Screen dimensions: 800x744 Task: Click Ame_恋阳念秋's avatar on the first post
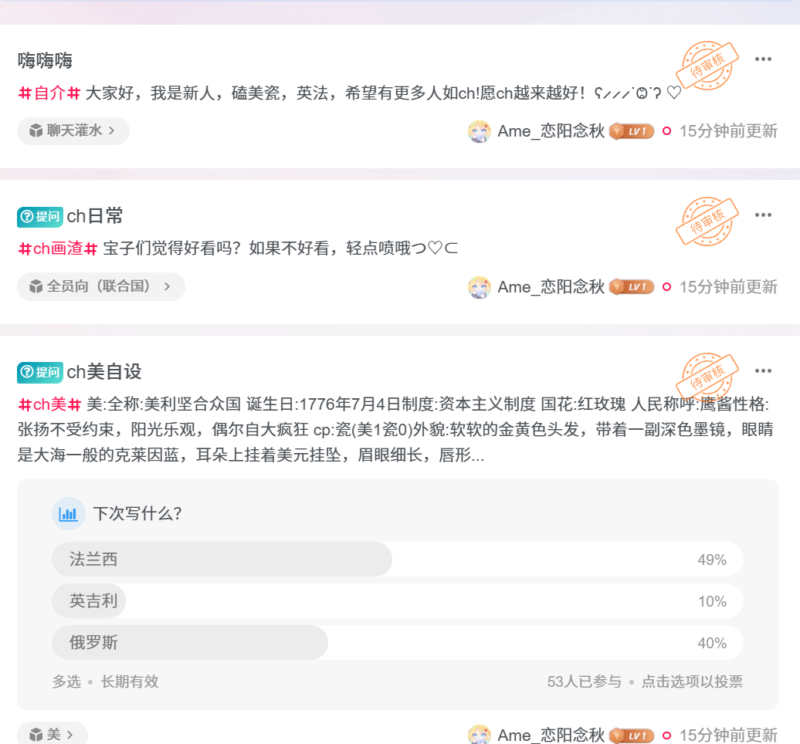tap(479, 131)
